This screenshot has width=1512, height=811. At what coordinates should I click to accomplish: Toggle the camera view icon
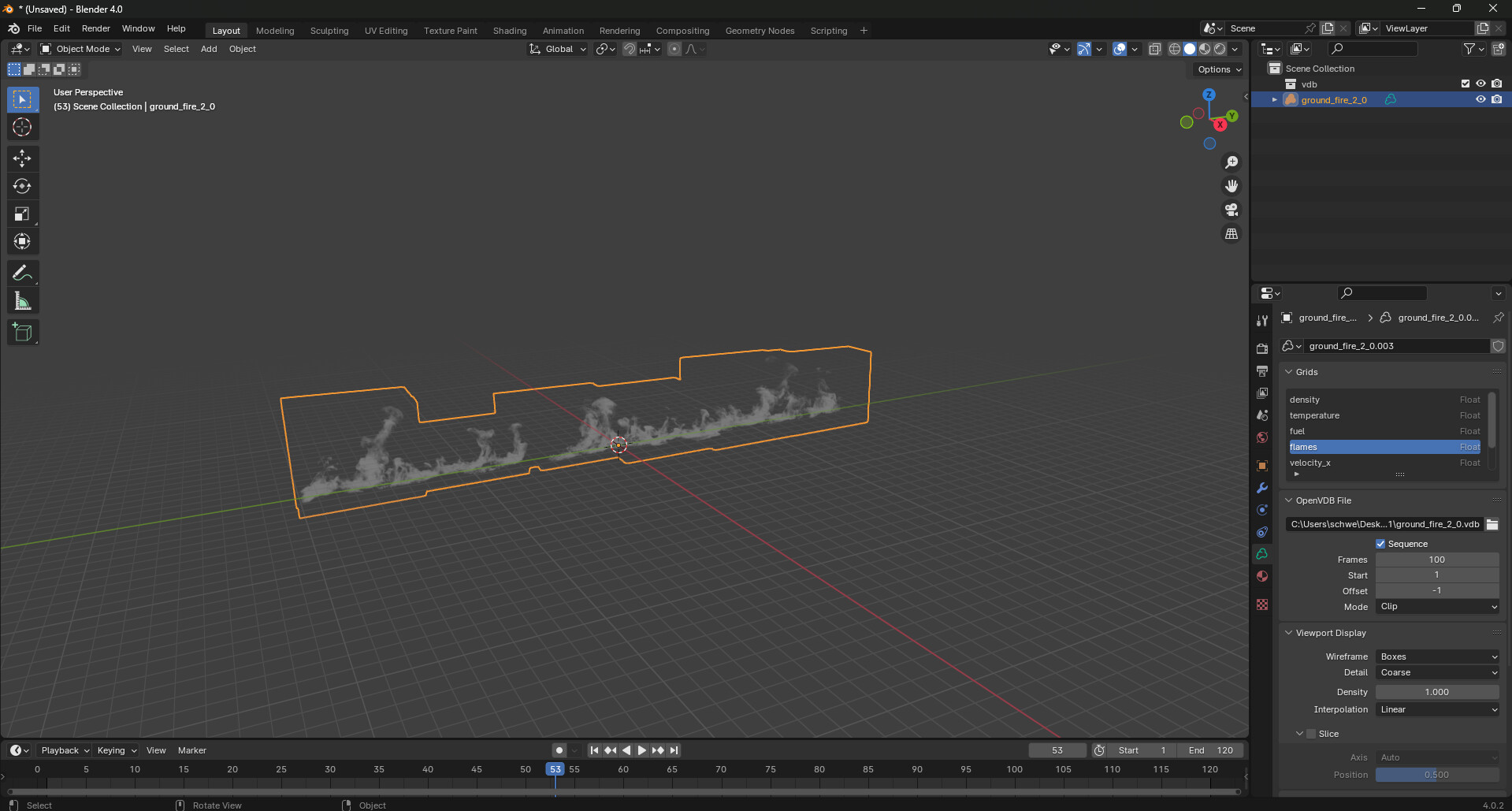click(x=1232, y=210)
